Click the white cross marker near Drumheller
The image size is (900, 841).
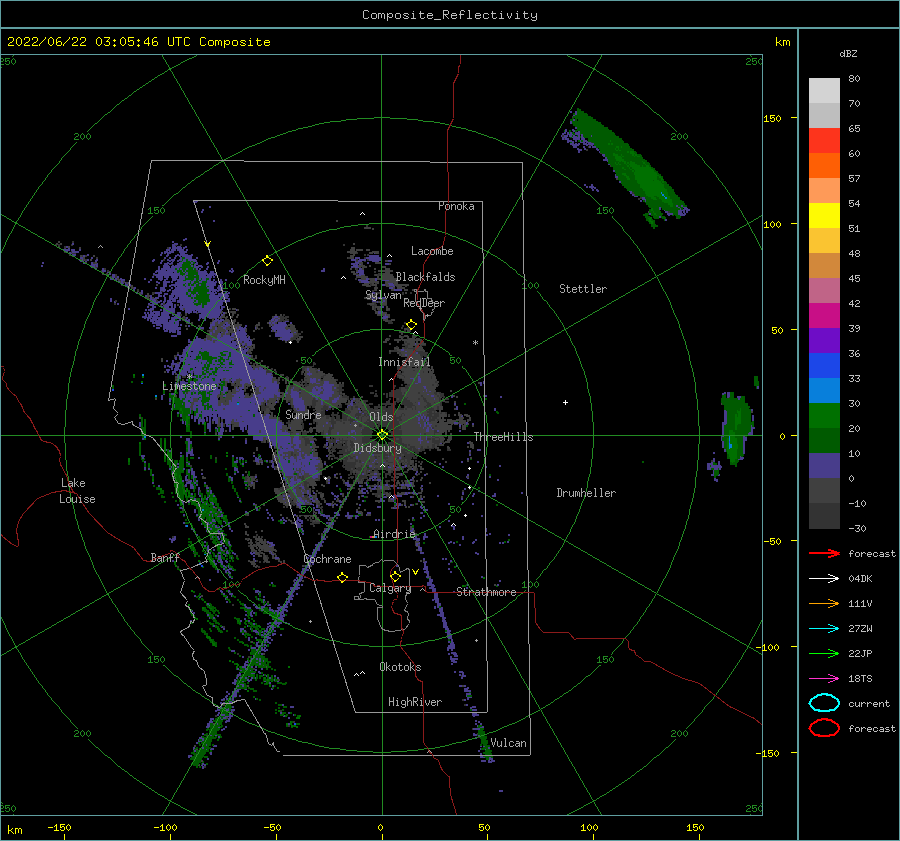[x=565, y=402]
